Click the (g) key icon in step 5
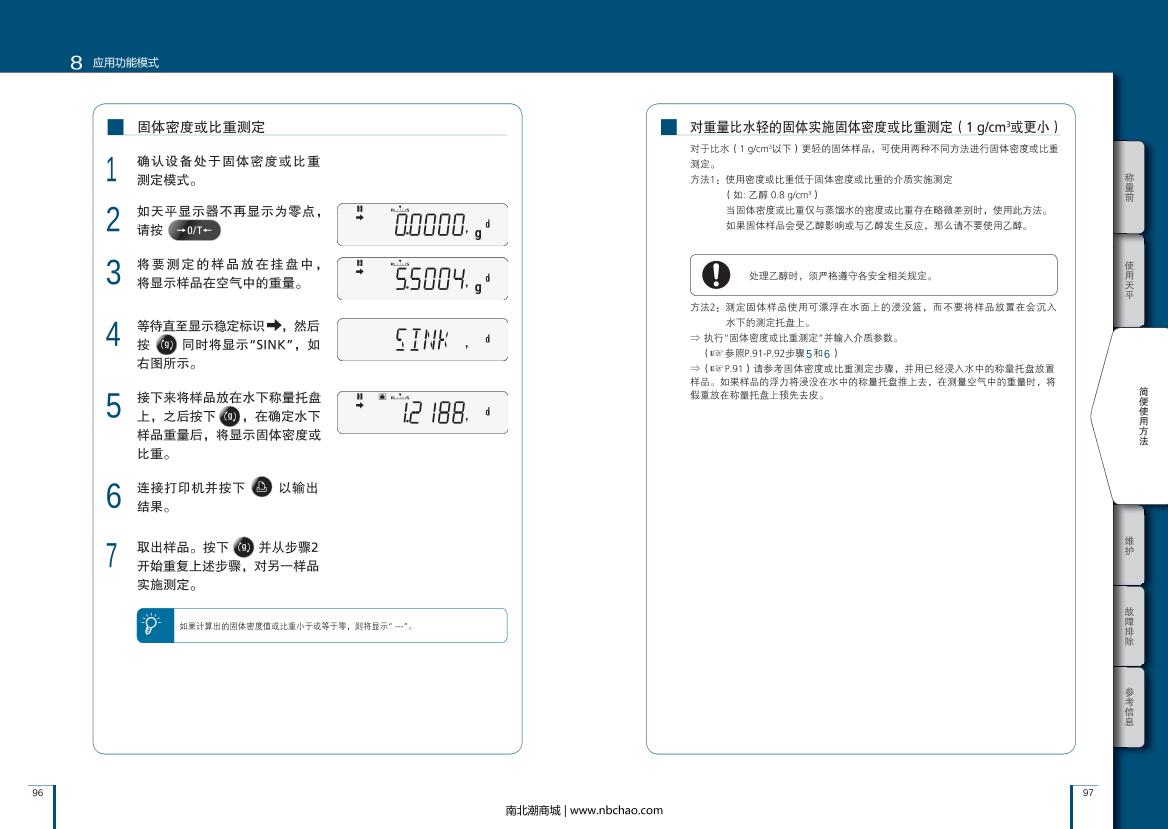 229,416
